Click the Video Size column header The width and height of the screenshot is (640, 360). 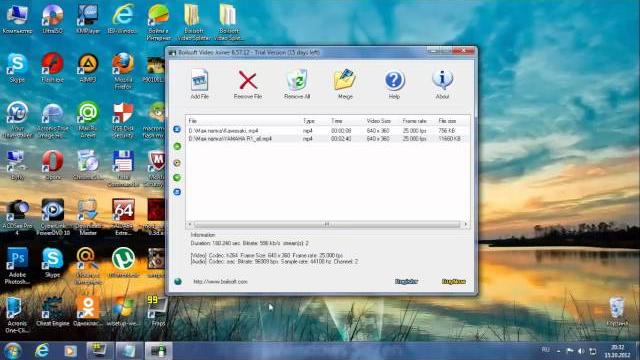(x=381, y=121)
